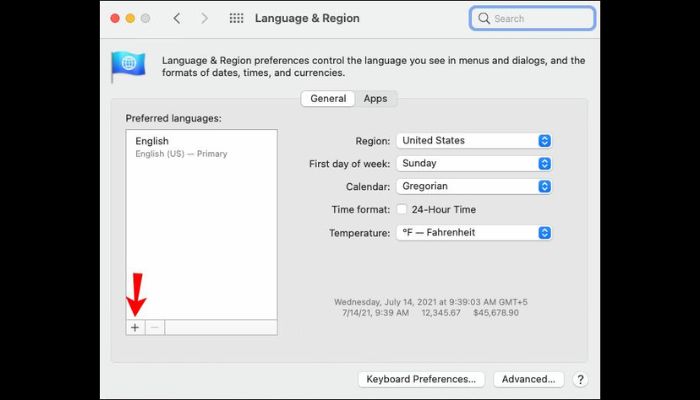This screenshot has height=400, width=700.
Task: Open the Temperature dropdown
Action: (x=474, y=233)
